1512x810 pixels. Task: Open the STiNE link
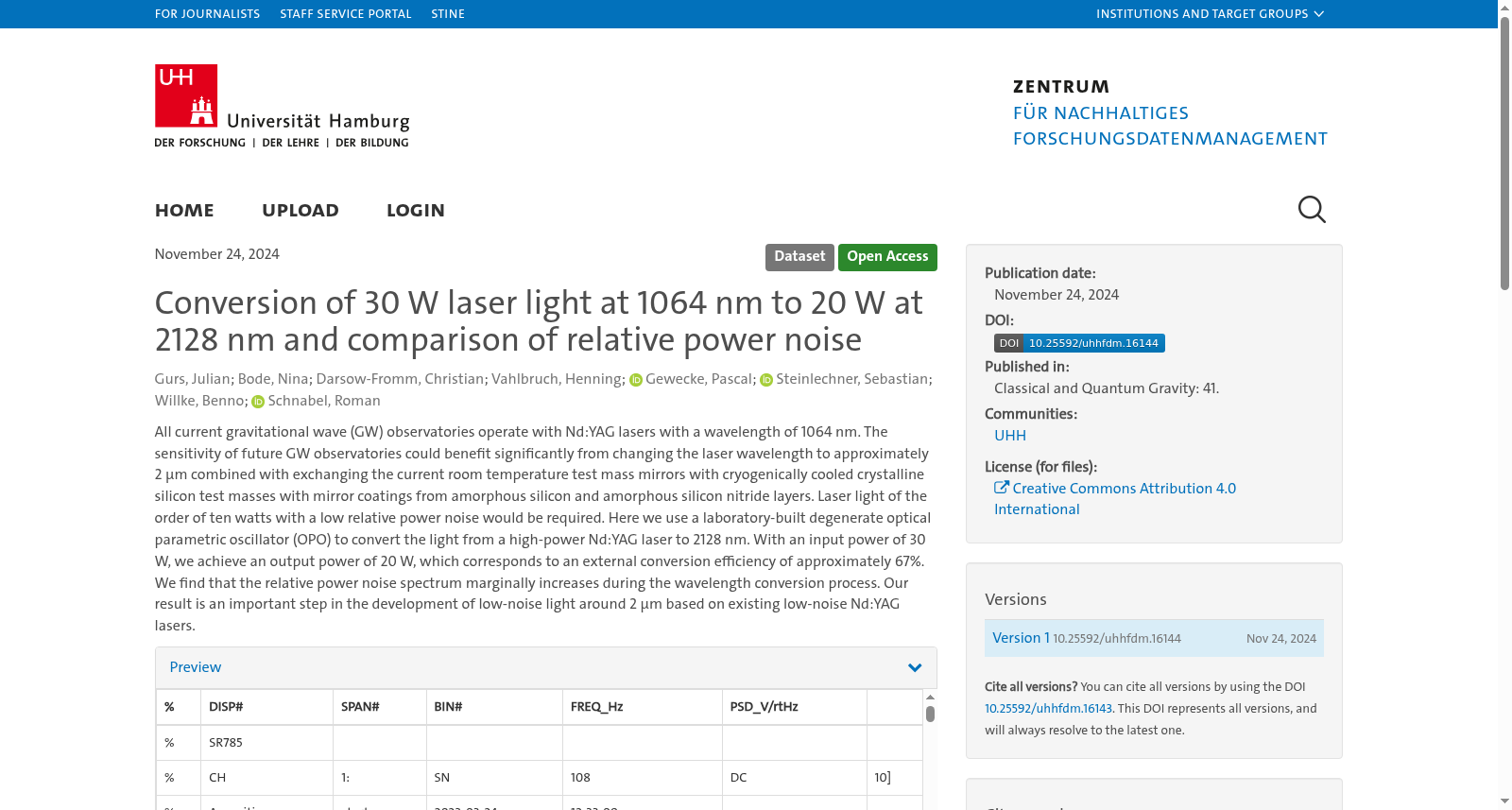tap(448, 14)
